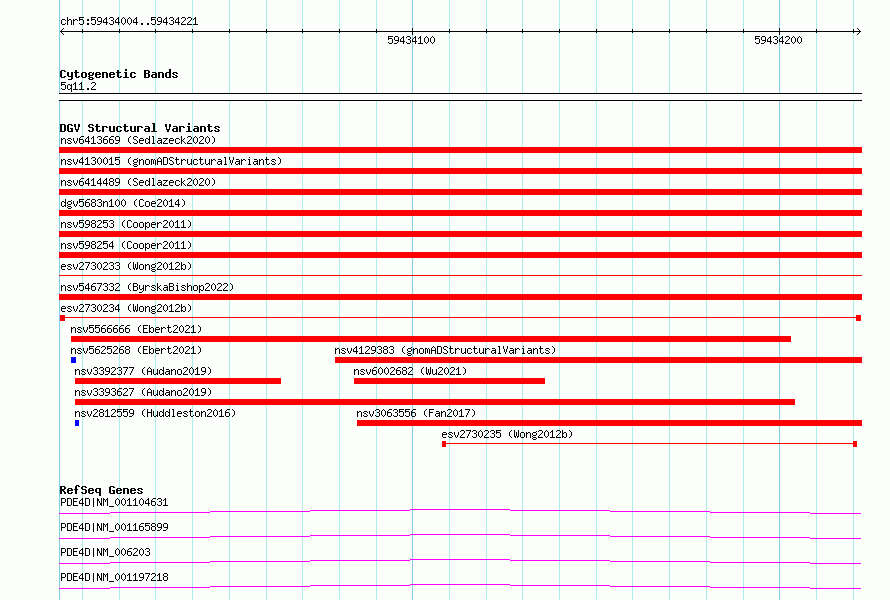
Task: Click the red bar of nsv6002682
Action: [450, 381]
